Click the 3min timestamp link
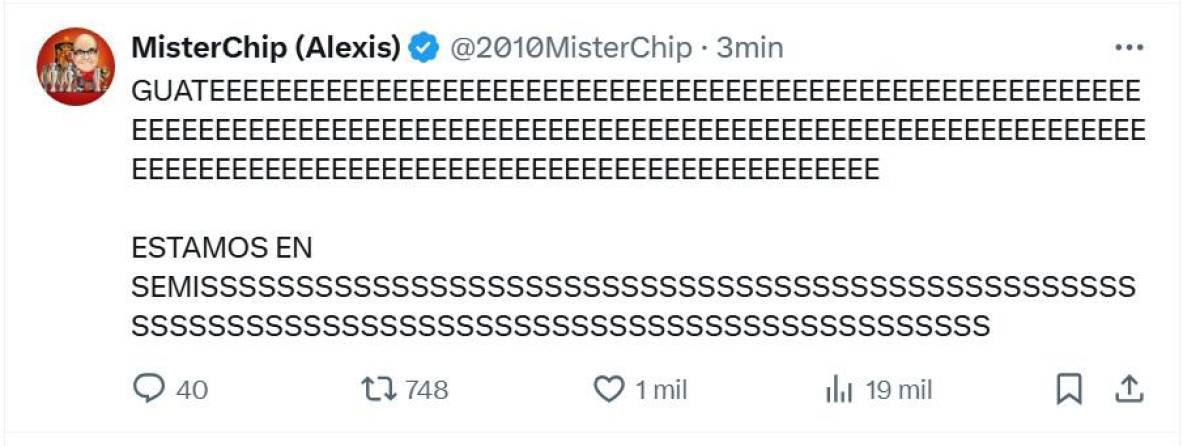Screen dimensions: 1200x446 [750, 47]
